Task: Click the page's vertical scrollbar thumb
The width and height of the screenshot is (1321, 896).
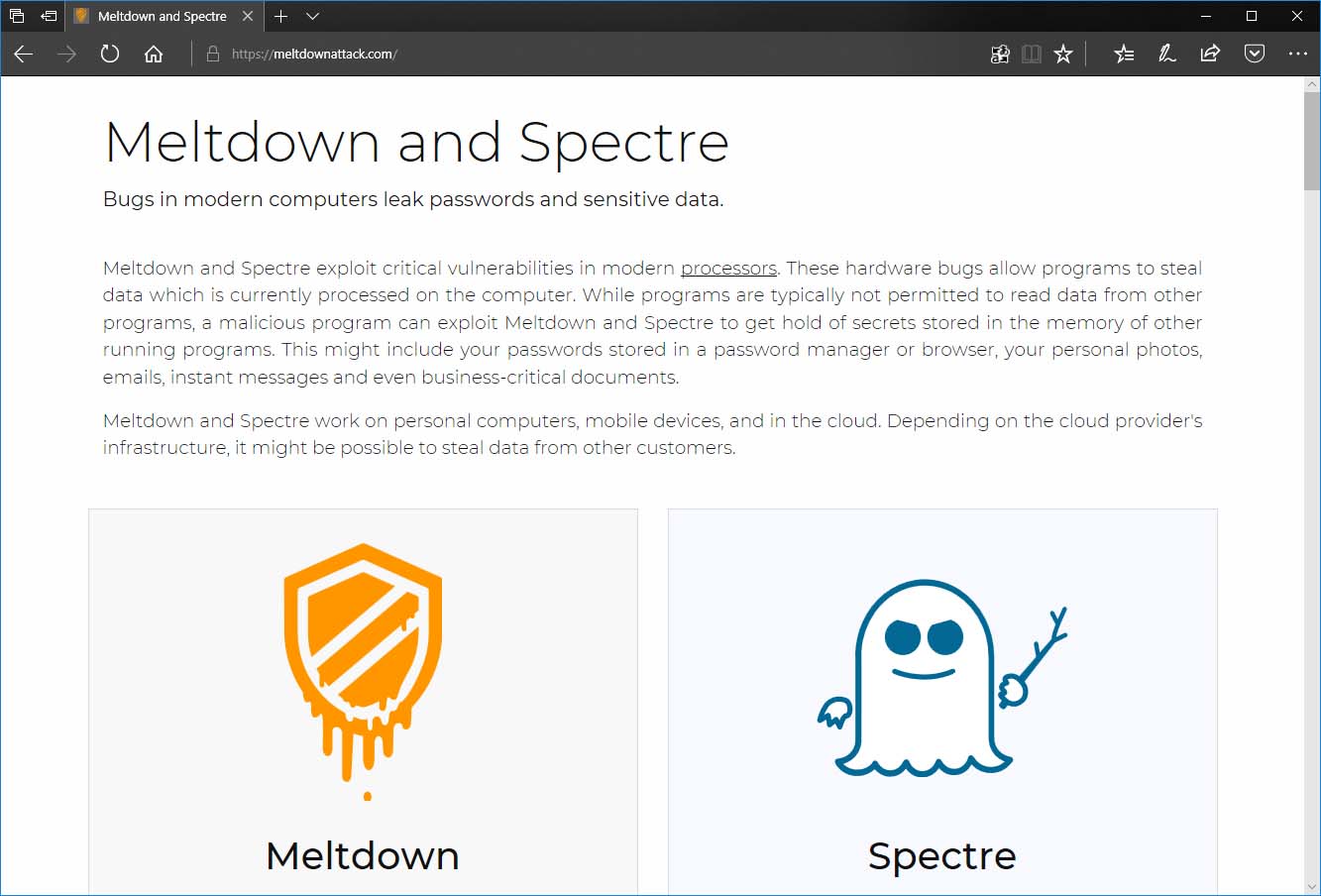Action: pos(1312,142)
